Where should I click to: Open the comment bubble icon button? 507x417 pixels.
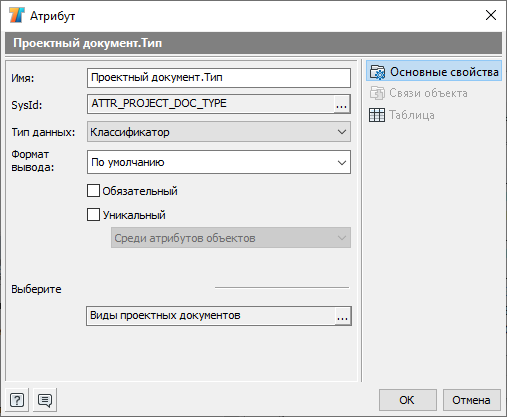(45, 400)
